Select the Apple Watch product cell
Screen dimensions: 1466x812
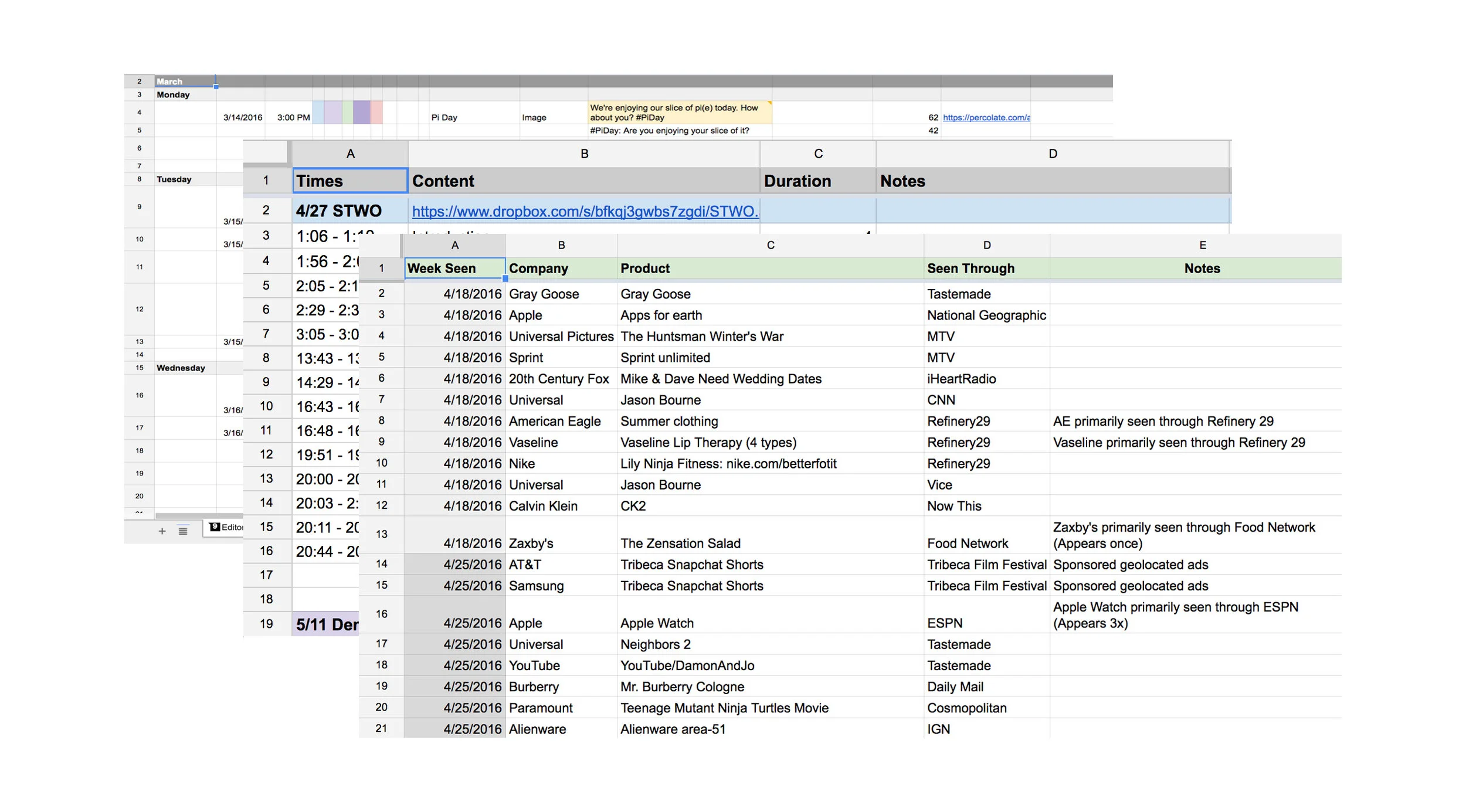click(x=657, y=623)
